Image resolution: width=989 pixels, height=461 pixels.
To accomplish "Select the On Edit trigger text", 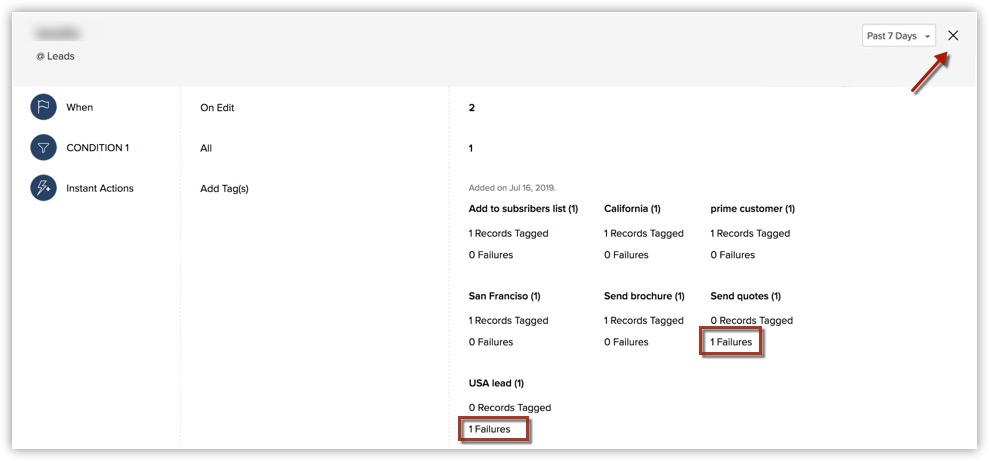I will [217, 108].
